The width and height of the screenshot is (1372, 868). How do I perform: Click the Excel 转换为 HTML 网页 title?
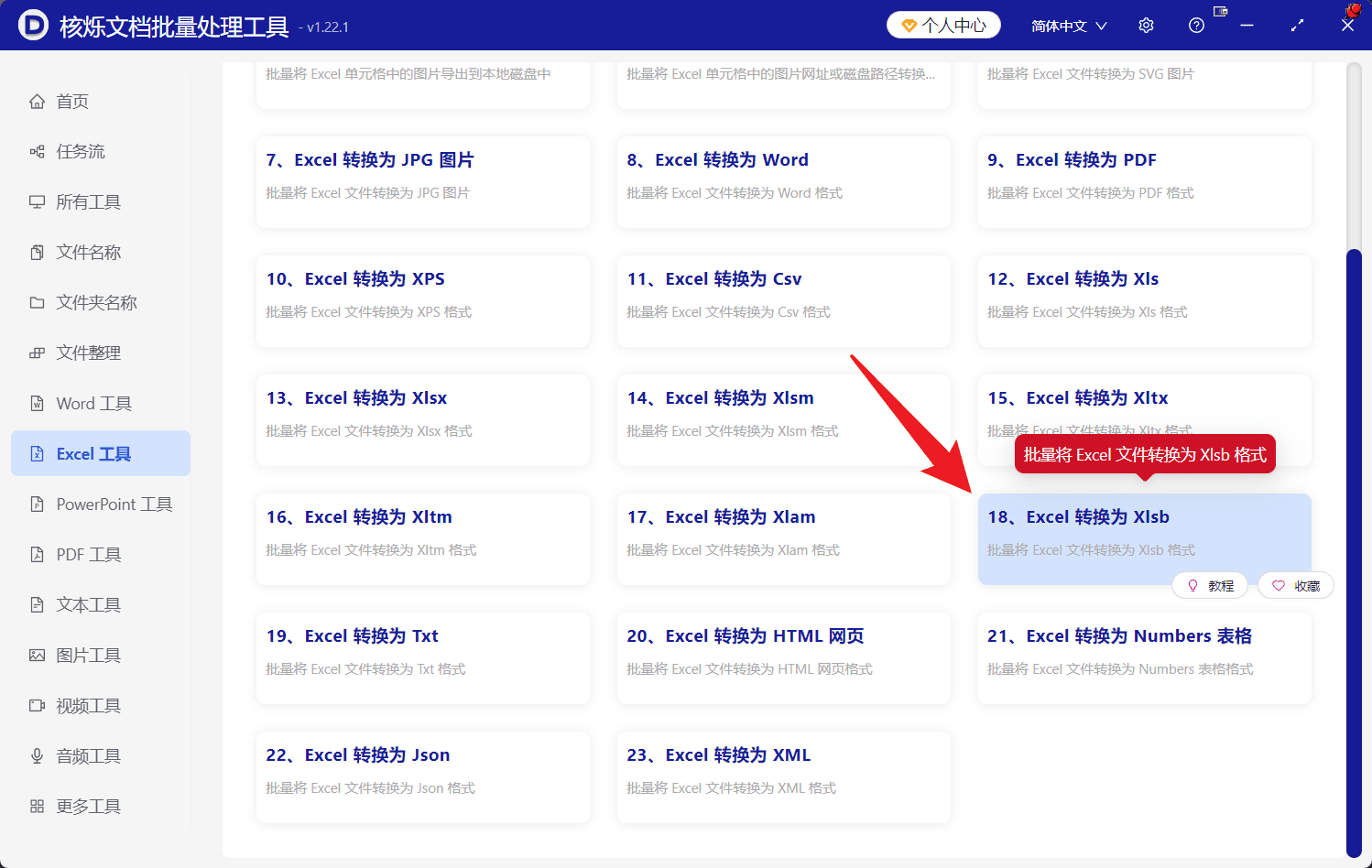pos(746,636)
